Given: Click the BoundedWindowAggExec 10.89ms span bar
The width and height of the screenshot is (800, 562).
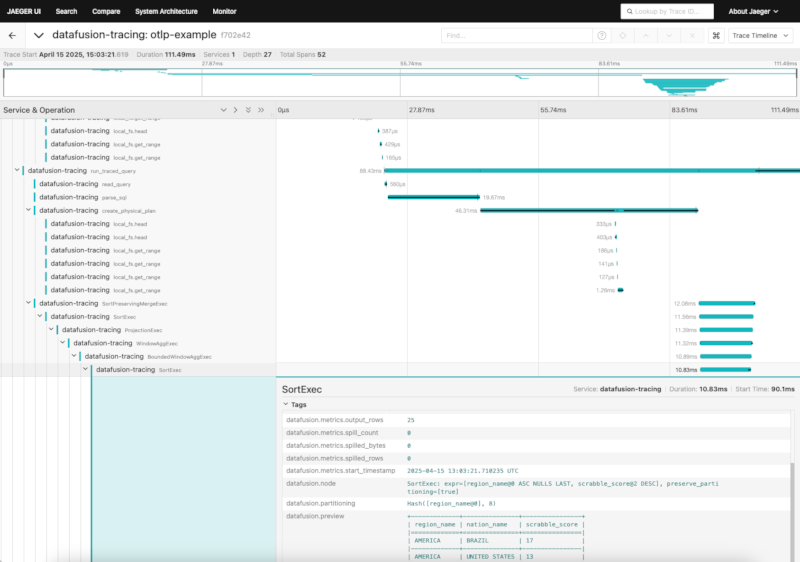Looking at the screenshot, I should (x=726, y=356).
